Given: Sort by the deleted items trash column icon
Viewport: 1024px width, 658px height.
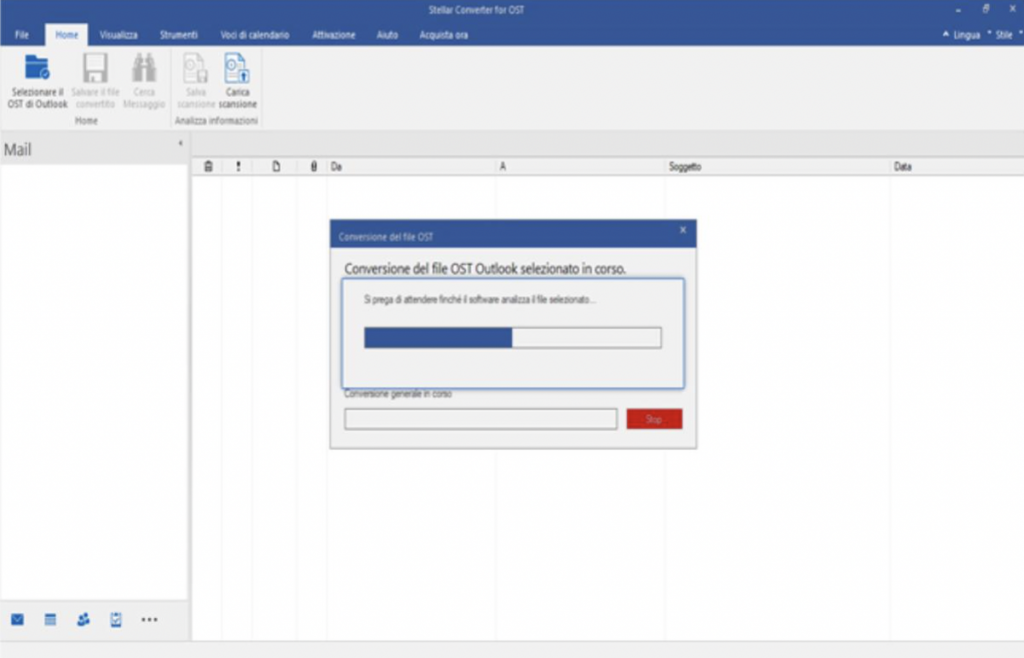Looking at the screenshot, I should pos(208,166).
